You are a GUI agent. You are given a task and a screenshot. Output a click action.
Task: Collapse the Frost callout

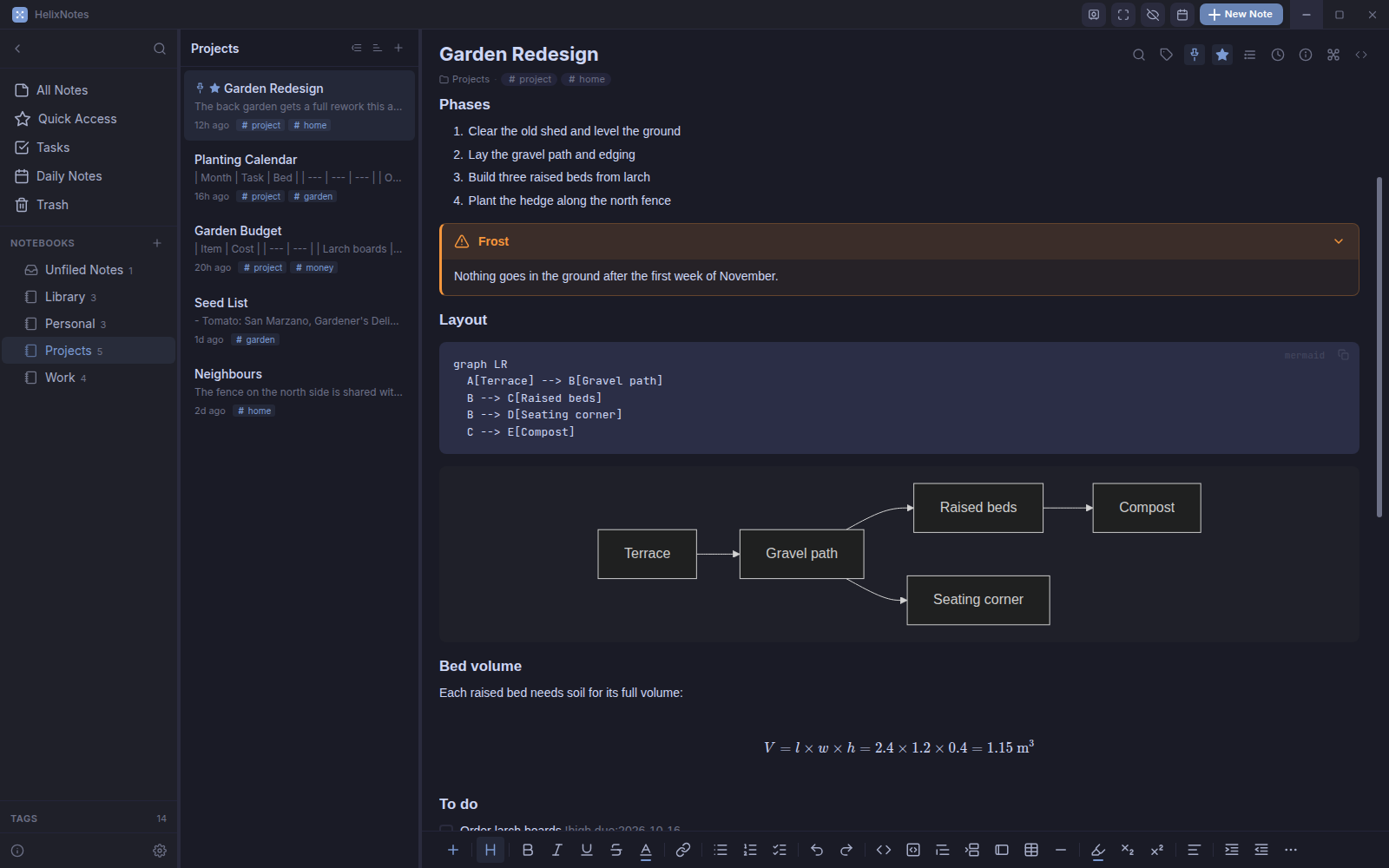1339,241
